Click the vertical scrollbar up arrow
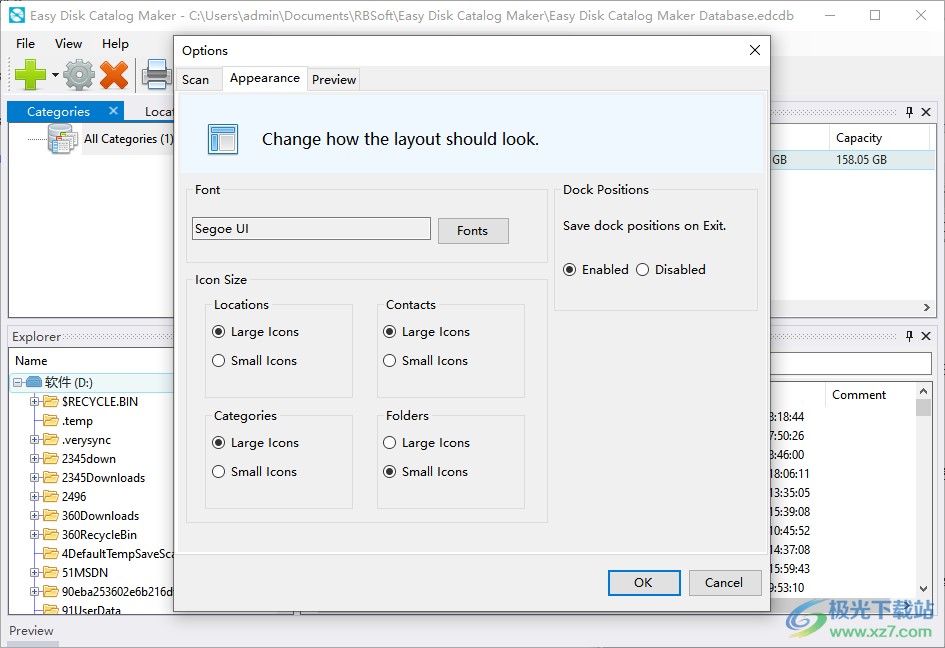 tap(923, 391)
